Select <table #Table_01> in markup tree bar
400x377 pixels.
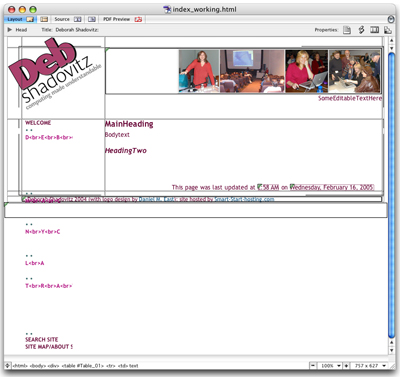click(82, 366)
